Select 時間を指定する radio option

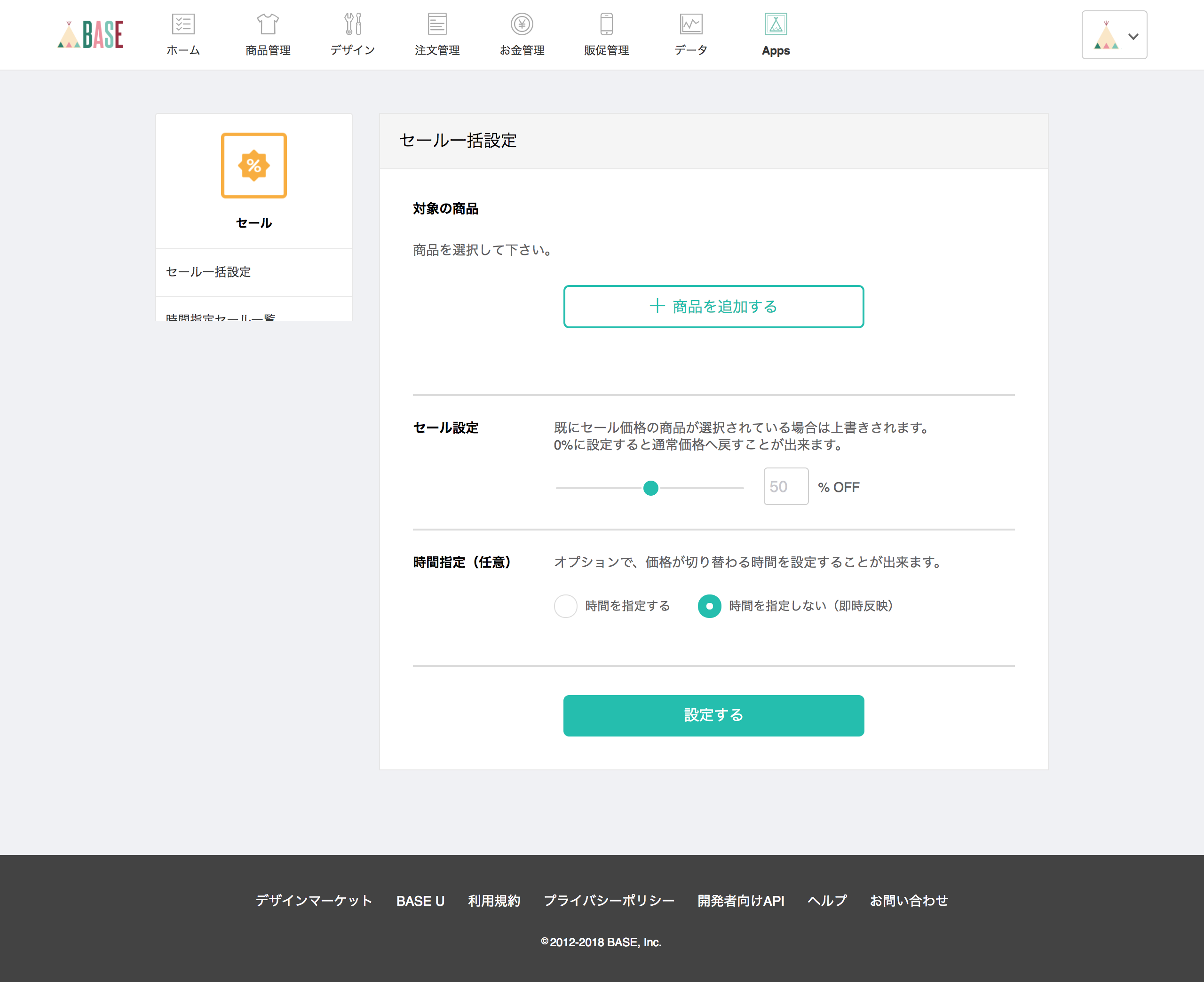click(x=565, y=606)
